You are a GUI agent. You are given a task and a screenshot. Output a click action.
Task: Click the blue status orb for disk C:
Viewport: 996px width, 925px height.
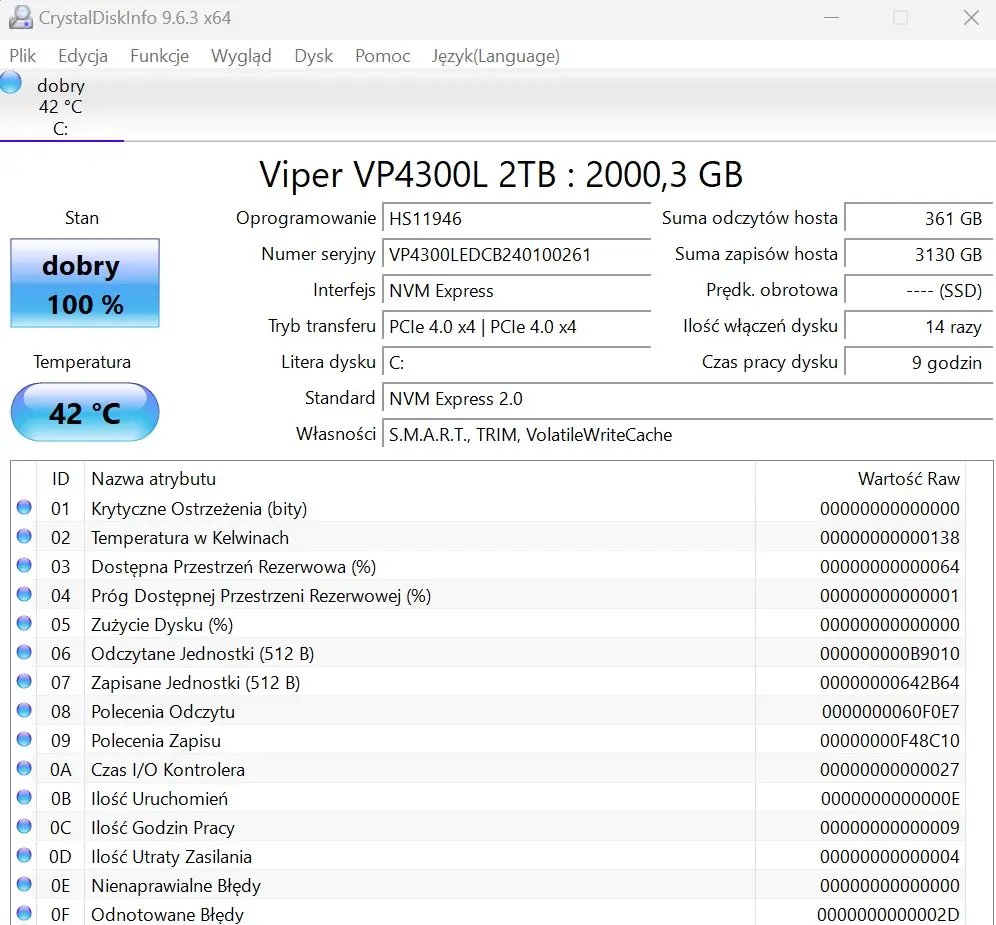11,83
